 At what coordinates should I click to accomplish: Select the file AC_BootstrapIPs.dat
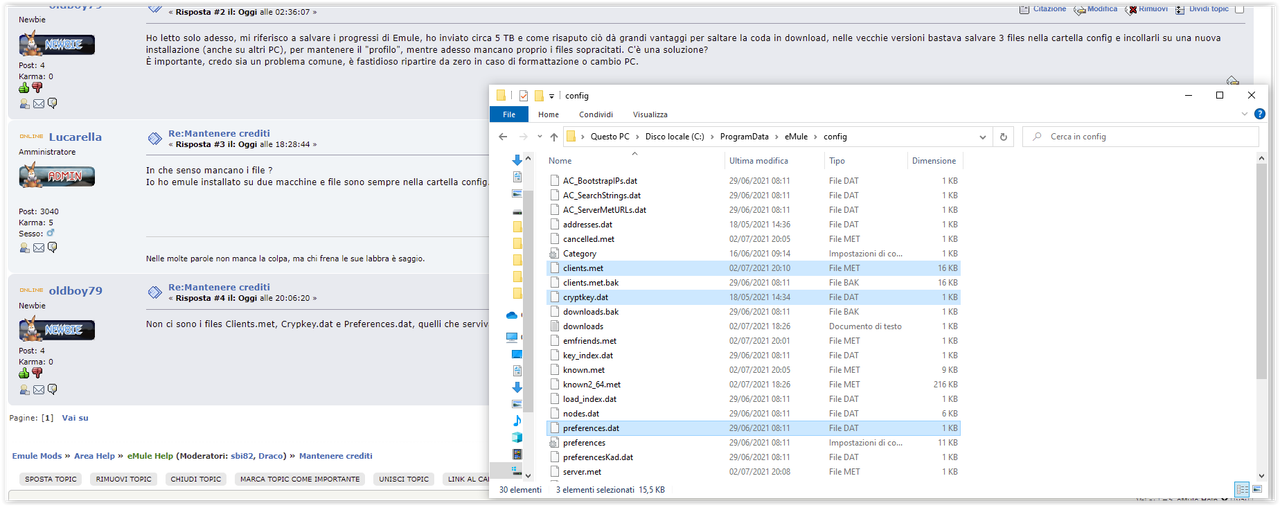(x=754, y=181)
